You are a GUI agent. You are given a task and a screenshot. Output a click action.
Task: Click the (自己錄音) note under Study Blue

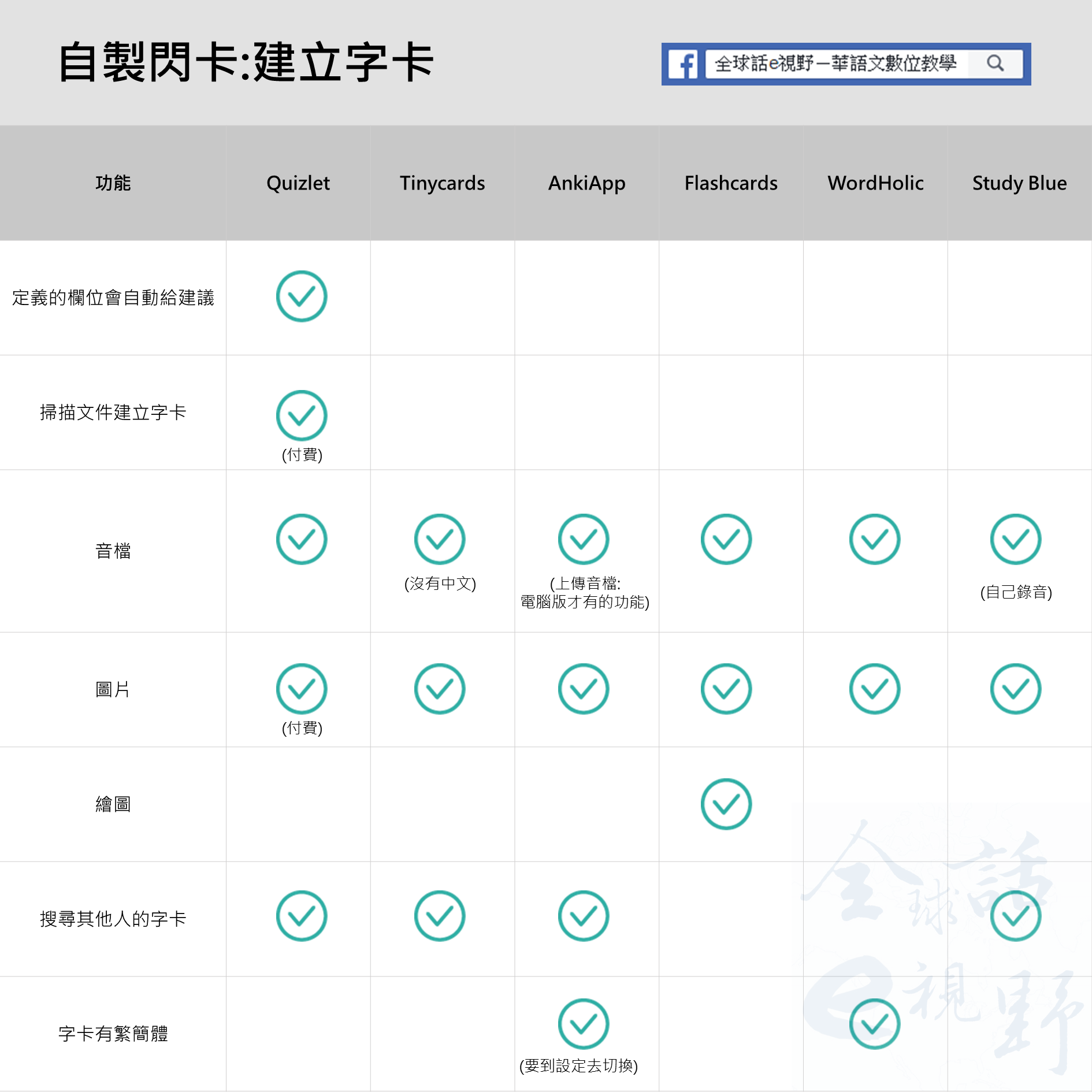click(1016, 592)
